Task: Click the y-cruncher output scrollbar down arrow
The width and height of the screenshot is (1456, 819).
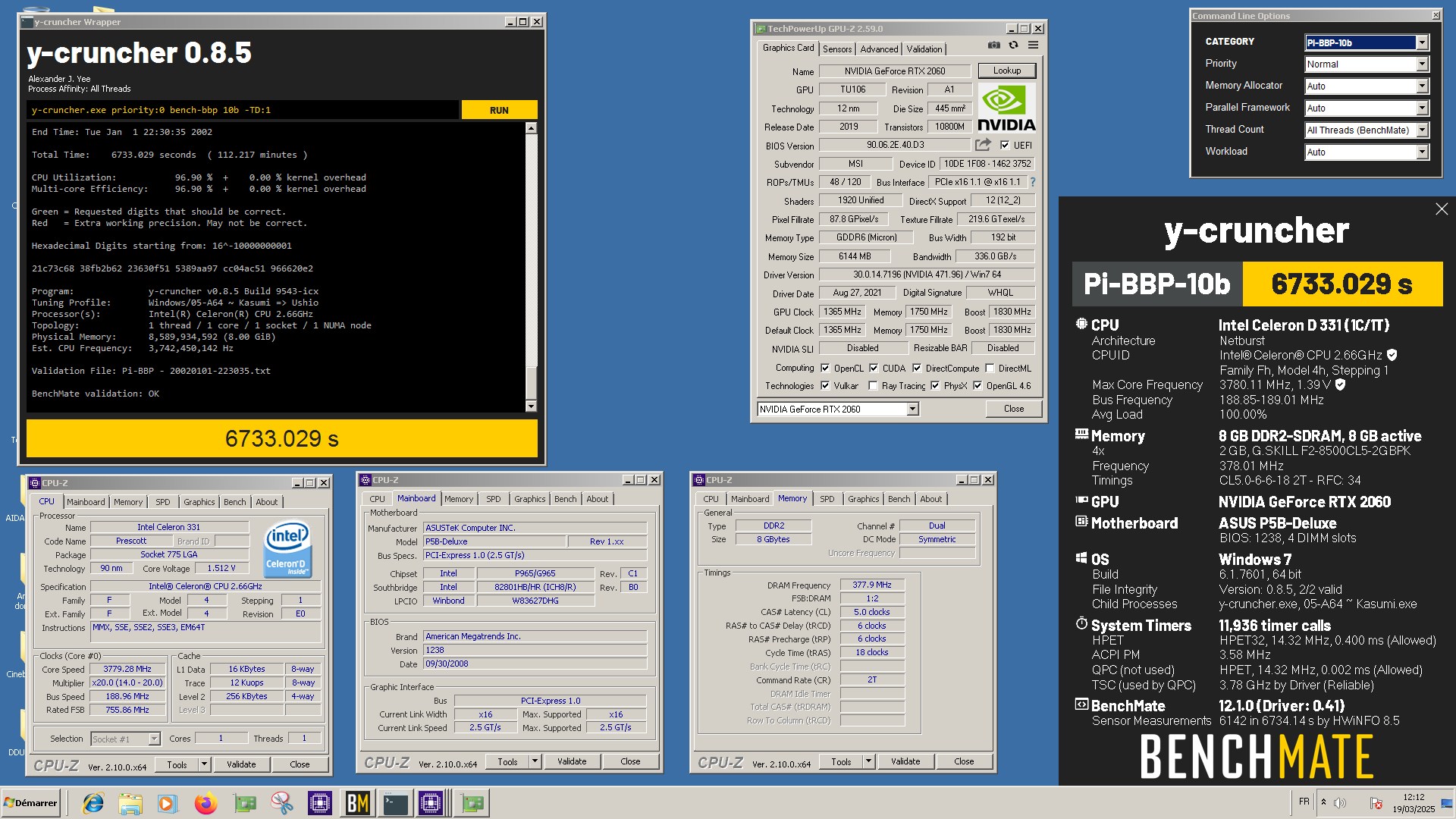Action: [531, 406]
